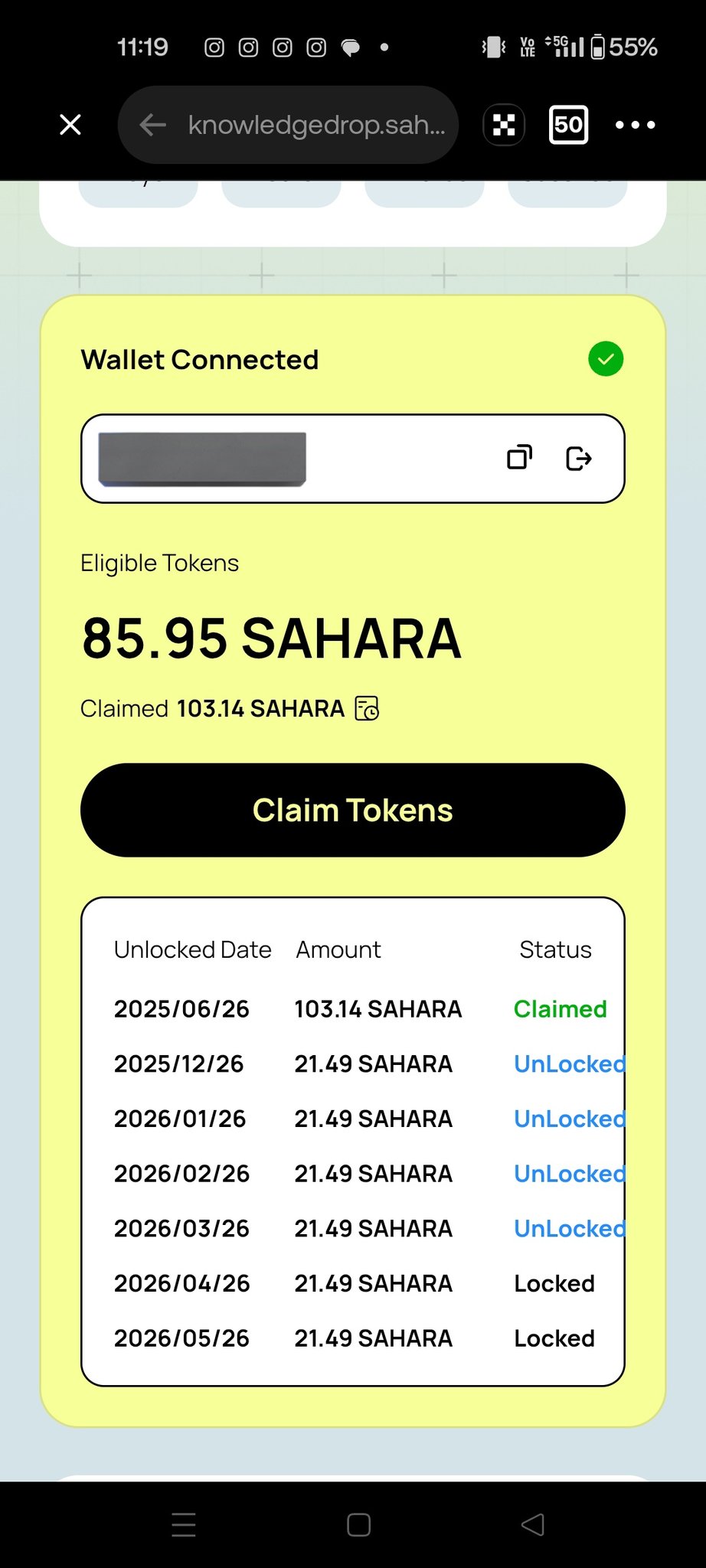Viewport: 706px width, 1568px height.
Task: Tap the Locked status for 2026/04/26
Action: coord(554,1284)
